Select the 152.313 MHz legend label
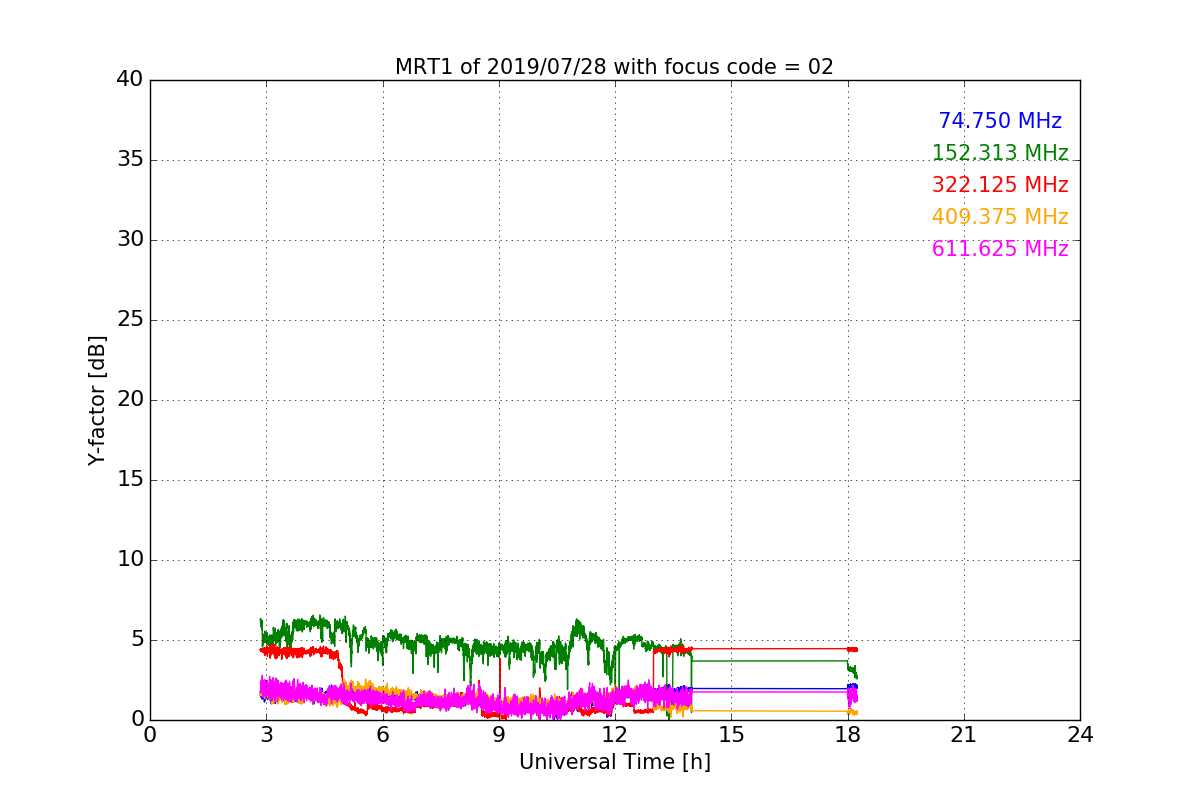Viewport: 1200px width, 800px height. point(1000,153)
